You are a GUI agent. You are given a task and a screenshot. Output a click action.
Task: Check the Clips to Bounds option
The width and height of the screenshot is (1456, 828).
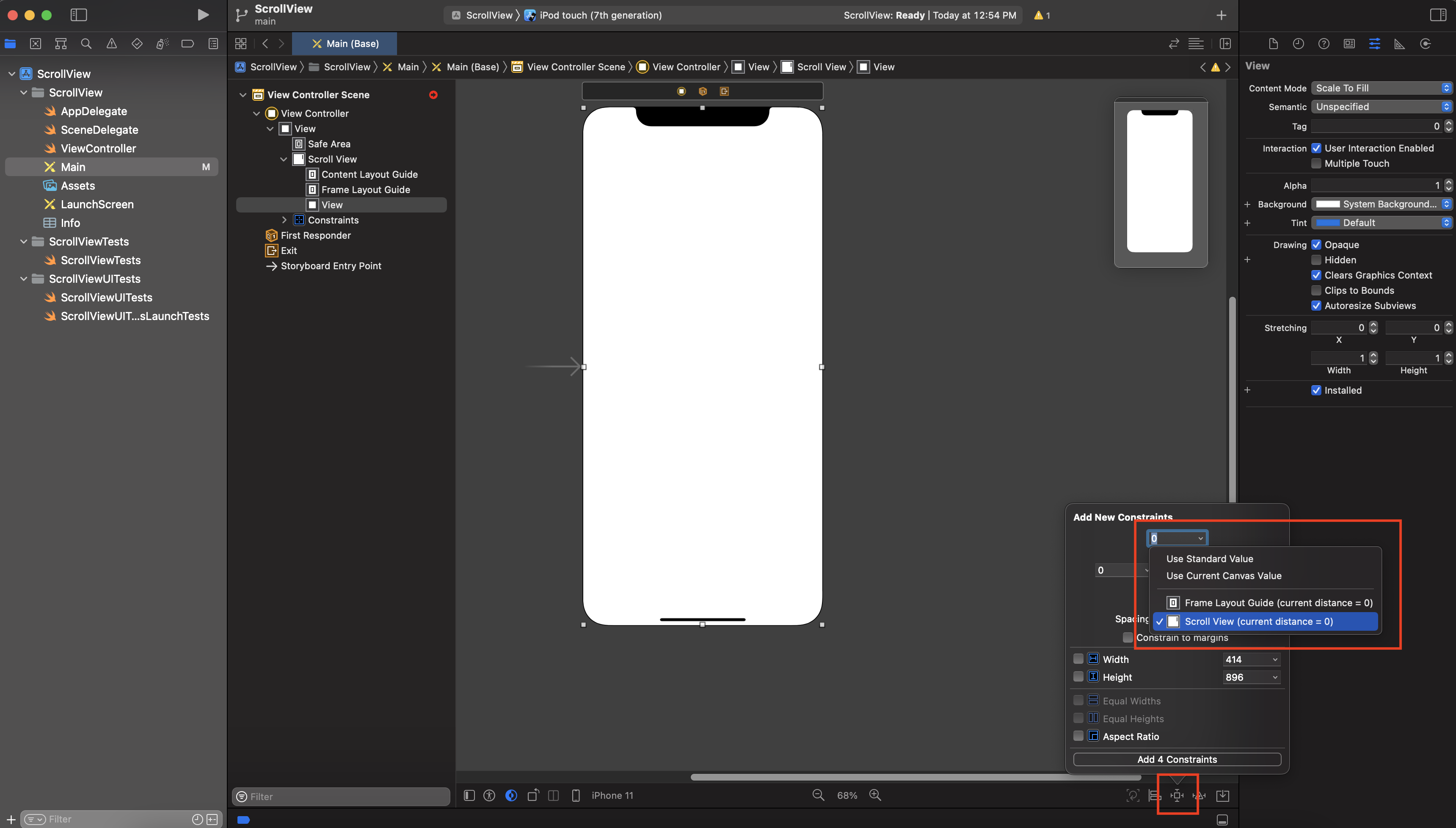coord(1316,290)
